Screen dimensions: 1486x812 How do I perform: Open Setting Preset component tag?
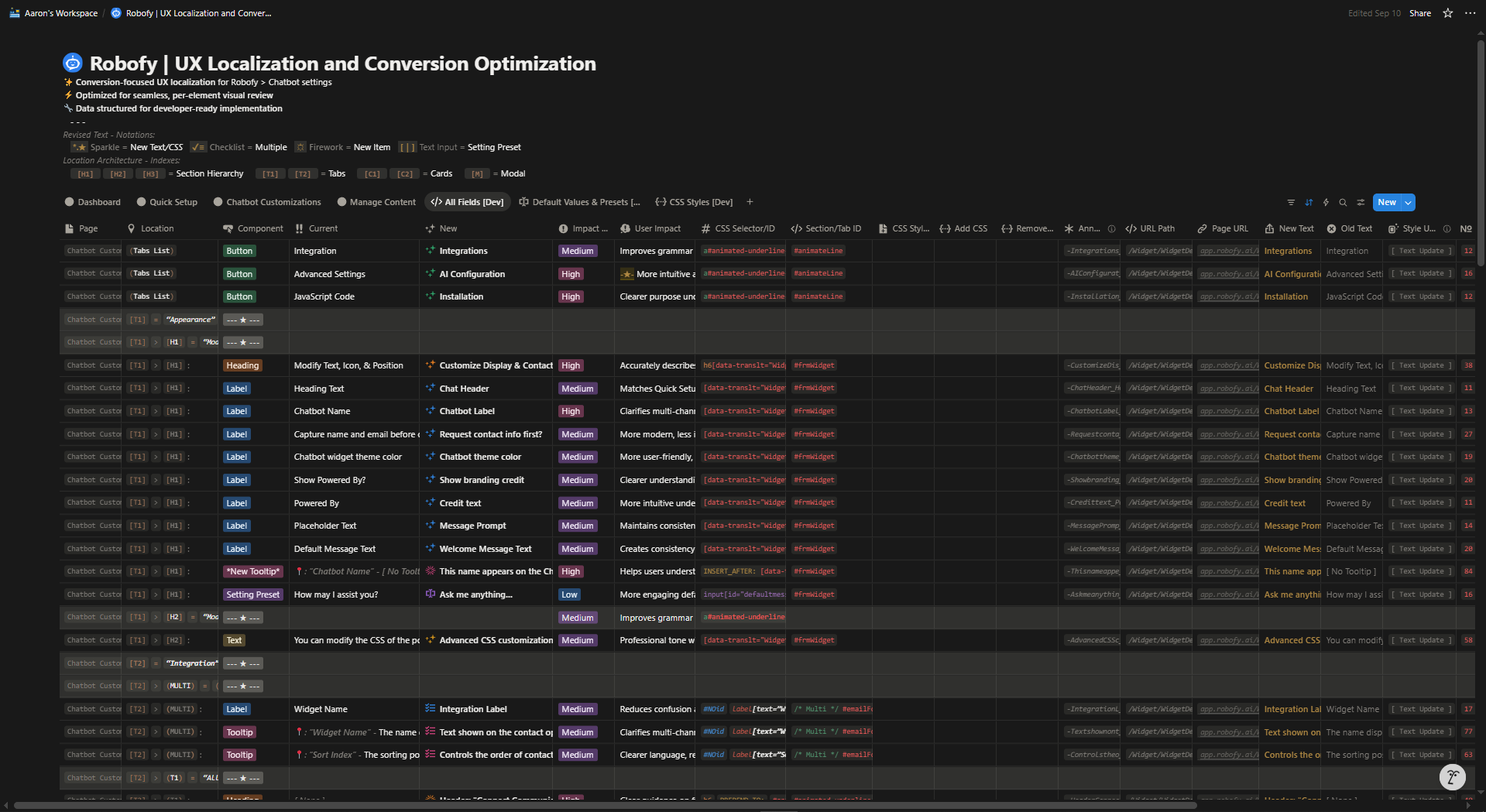point(253,595)
